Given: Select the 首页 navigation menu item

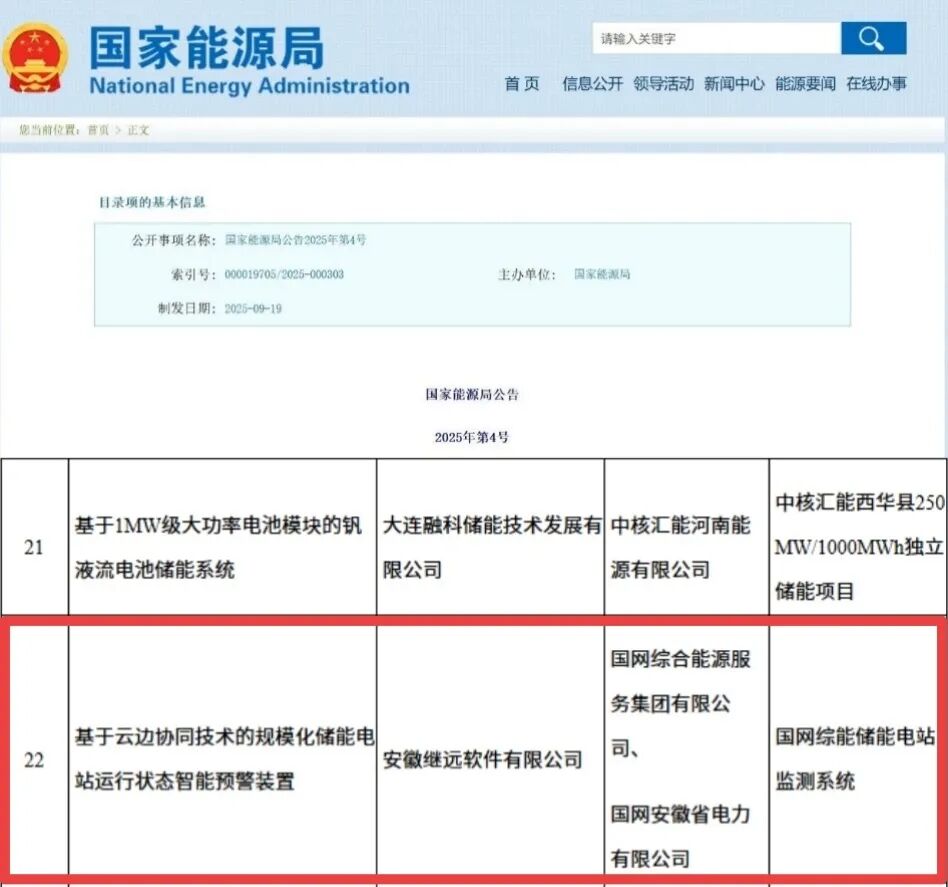Looking at the screenshot, I should [x=523, y=84].
